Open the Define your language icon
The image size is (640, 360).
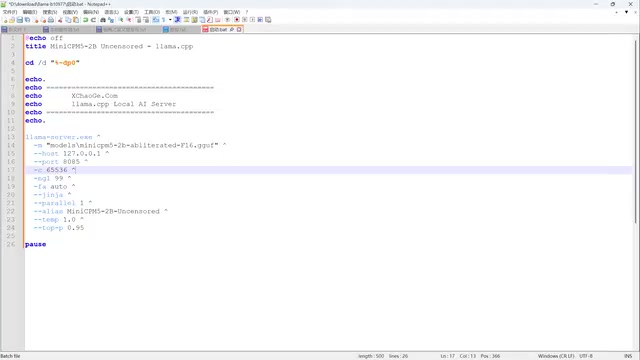(x=186, y=20)
